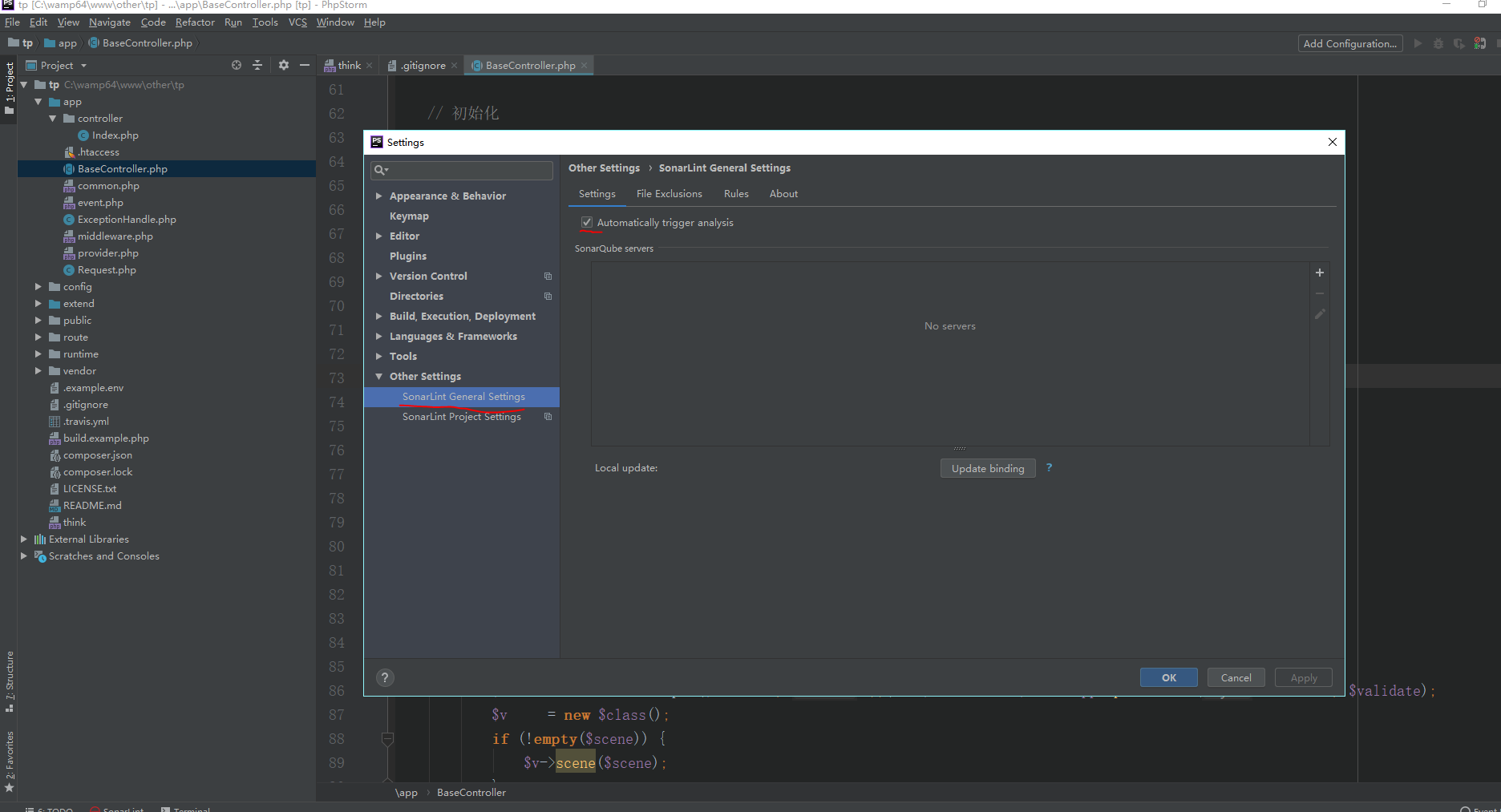Expand Languages & Frameworks settings
This screenshot has height=812, width=1501.
(378, 336)
